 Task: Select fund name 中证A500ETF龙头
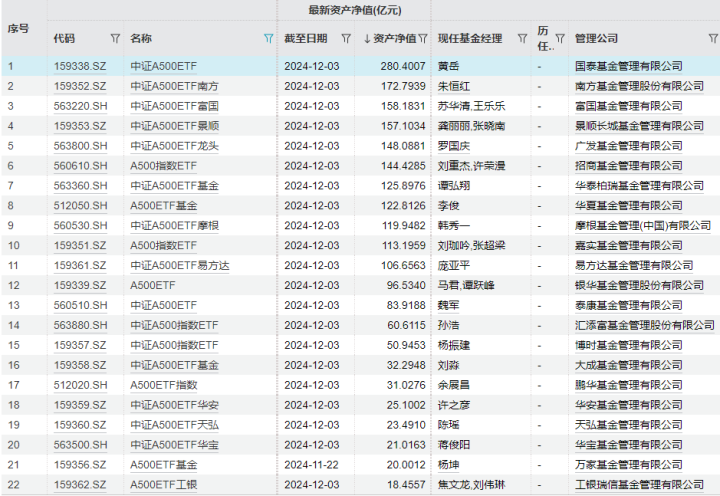174,146
